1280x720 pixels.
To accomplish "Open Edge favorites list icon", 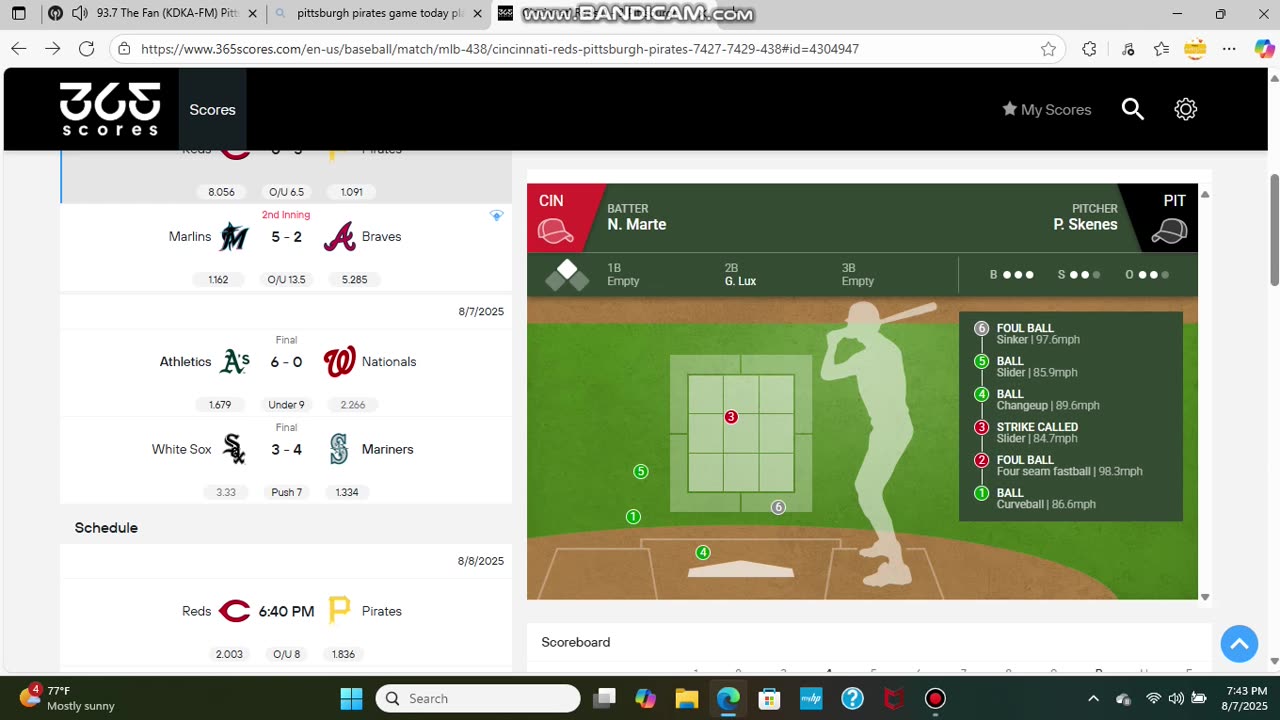I will point(1161,49).
